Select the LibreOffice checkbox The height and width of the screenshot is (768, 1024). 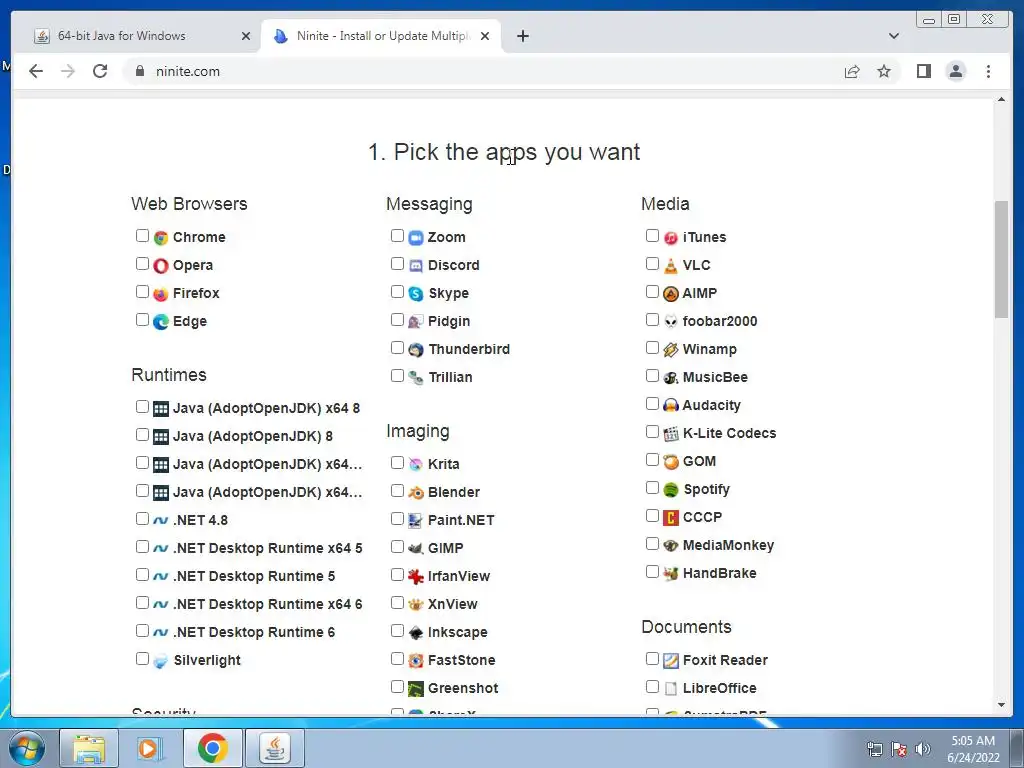pos(652,686)
